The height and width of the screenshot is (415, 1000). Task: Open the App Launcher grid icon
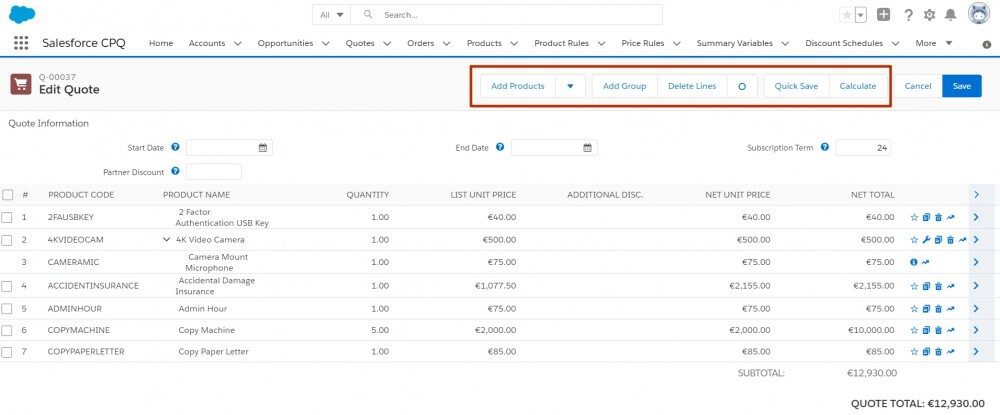click(x=21, y=43)
